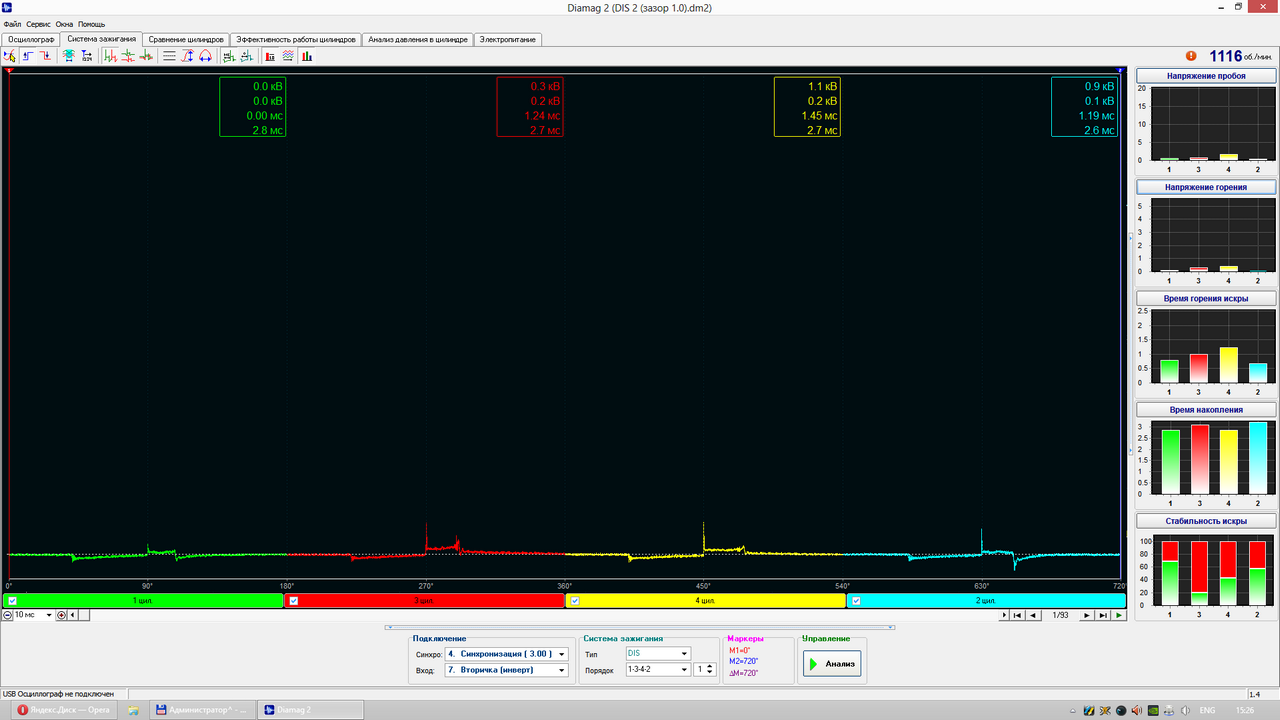This screenshot has height=720, width=1280.
Task: Click the red falling-edge trigger icon
Action: [x=45, y=56]
